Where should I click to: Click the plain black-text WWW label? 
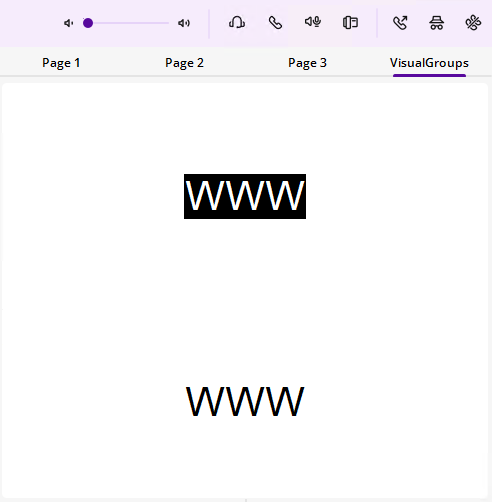point(245,401)
